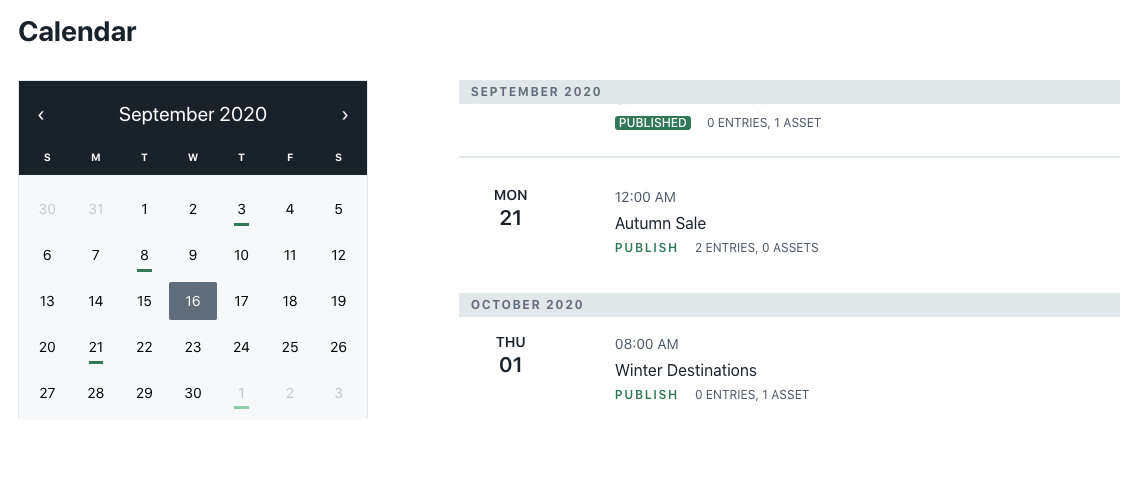Click October 1 at the calendar's end
Viewport: 1130px width, 484px height.
tap(241, 393)
